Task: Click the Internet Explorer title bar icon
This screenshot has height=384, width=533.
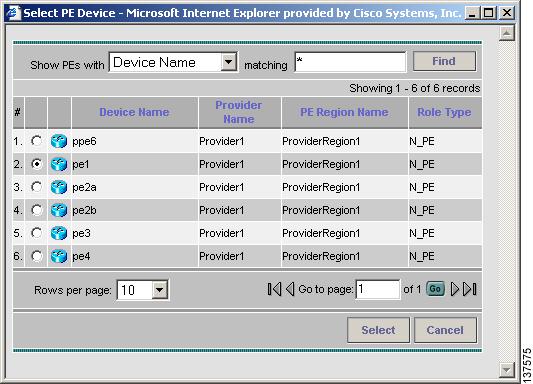Action: [14, 13]
